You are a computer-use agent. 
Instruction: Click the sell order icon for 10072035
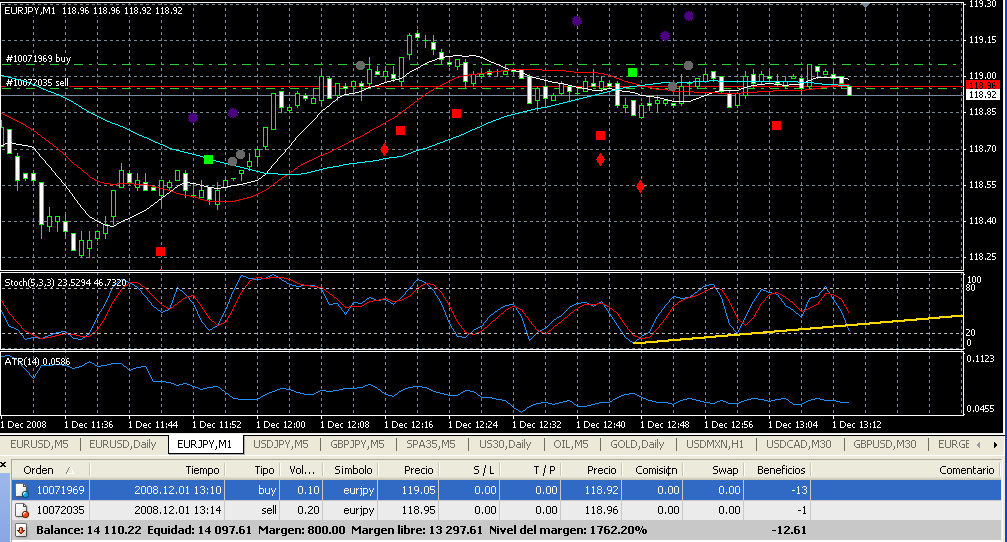click(x=21, y=509)
